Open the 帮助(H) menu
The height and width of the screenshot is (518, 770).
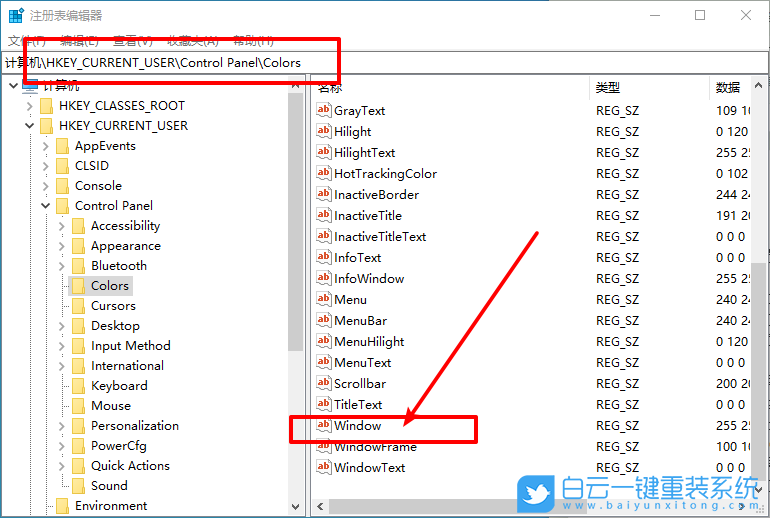pyautogui.click(x=252, y=40)
